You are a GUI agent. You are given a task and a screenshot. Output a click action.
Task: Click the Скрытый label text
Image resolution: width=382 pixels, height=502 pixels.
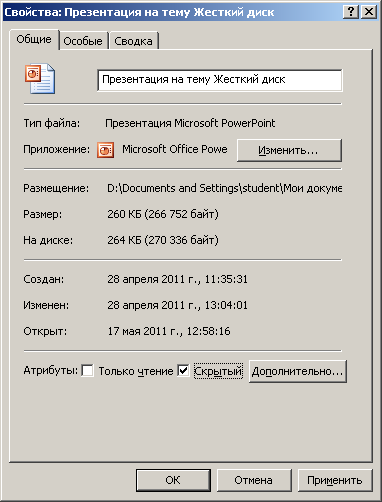[x=218, y=371]
